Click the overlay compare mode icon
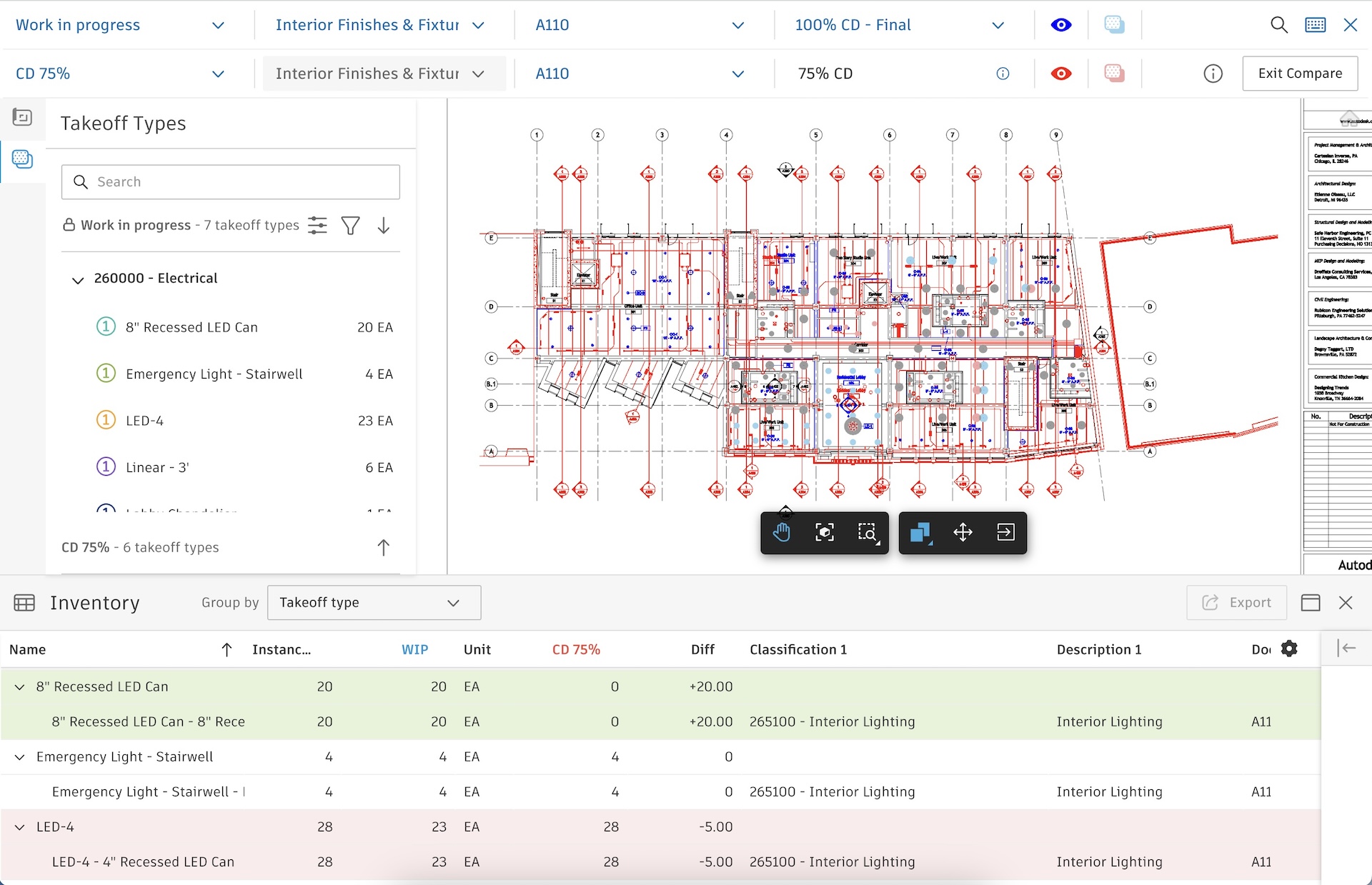1372x885 pixels. pyautogui.click(x=920, y=532)
